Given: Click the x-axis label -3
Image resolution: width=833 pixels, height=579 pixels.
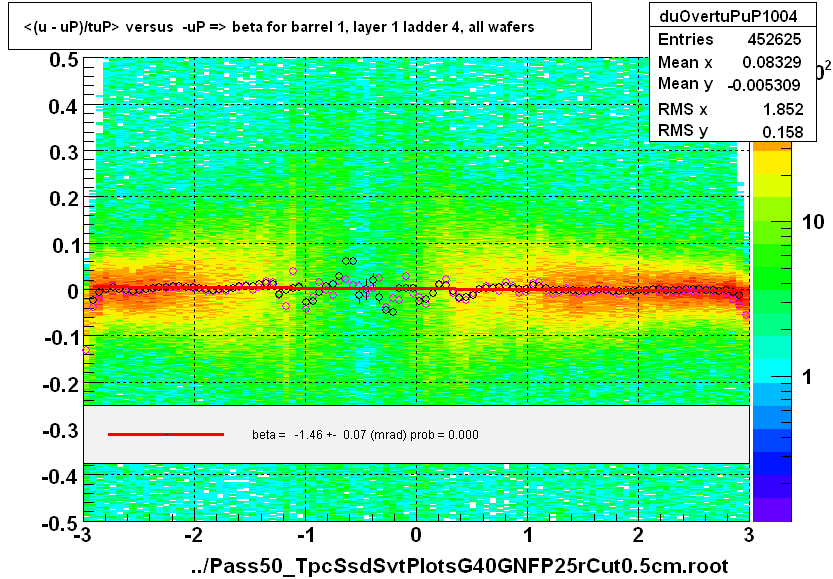Looking at the screenshot, I should [x=82, y=535].
